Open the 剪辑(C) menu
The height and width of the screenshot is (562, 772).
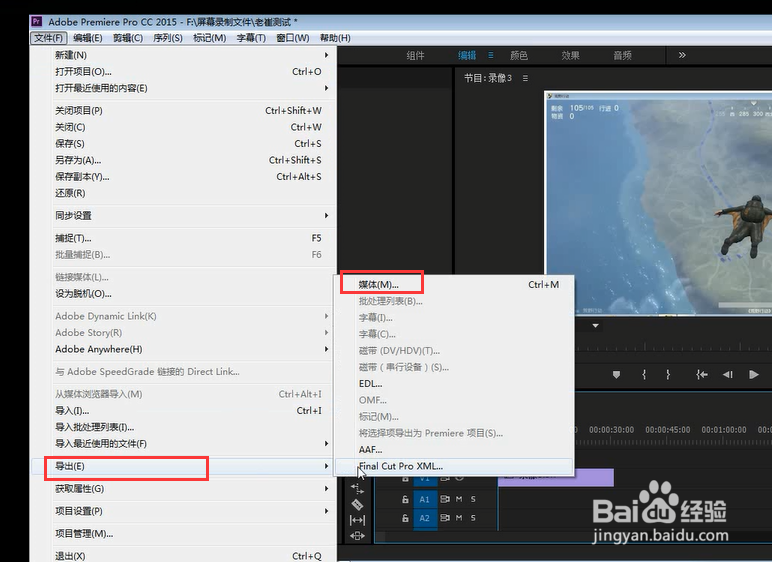(x=128, y=38)
